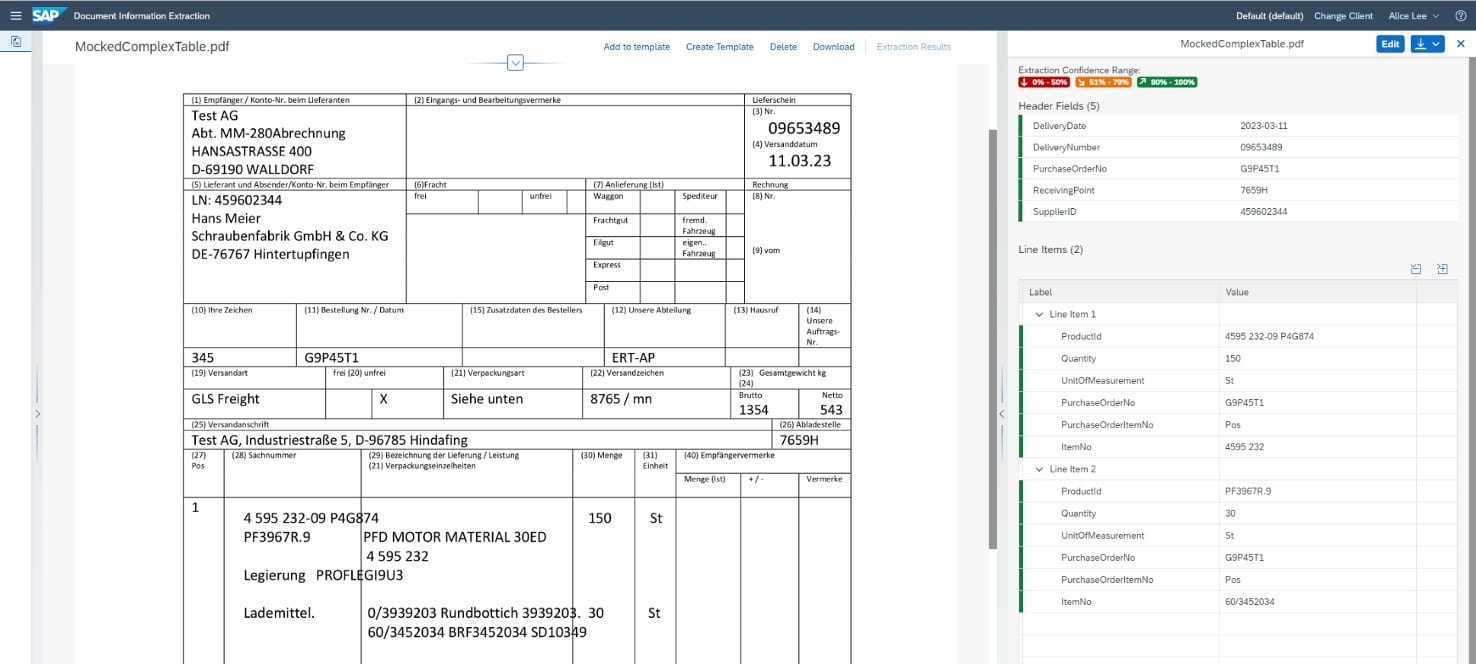Click the GLS Freight cell in the document
Image resolution: width=1476 pixels, height=664 pixels.
(225, 399)
